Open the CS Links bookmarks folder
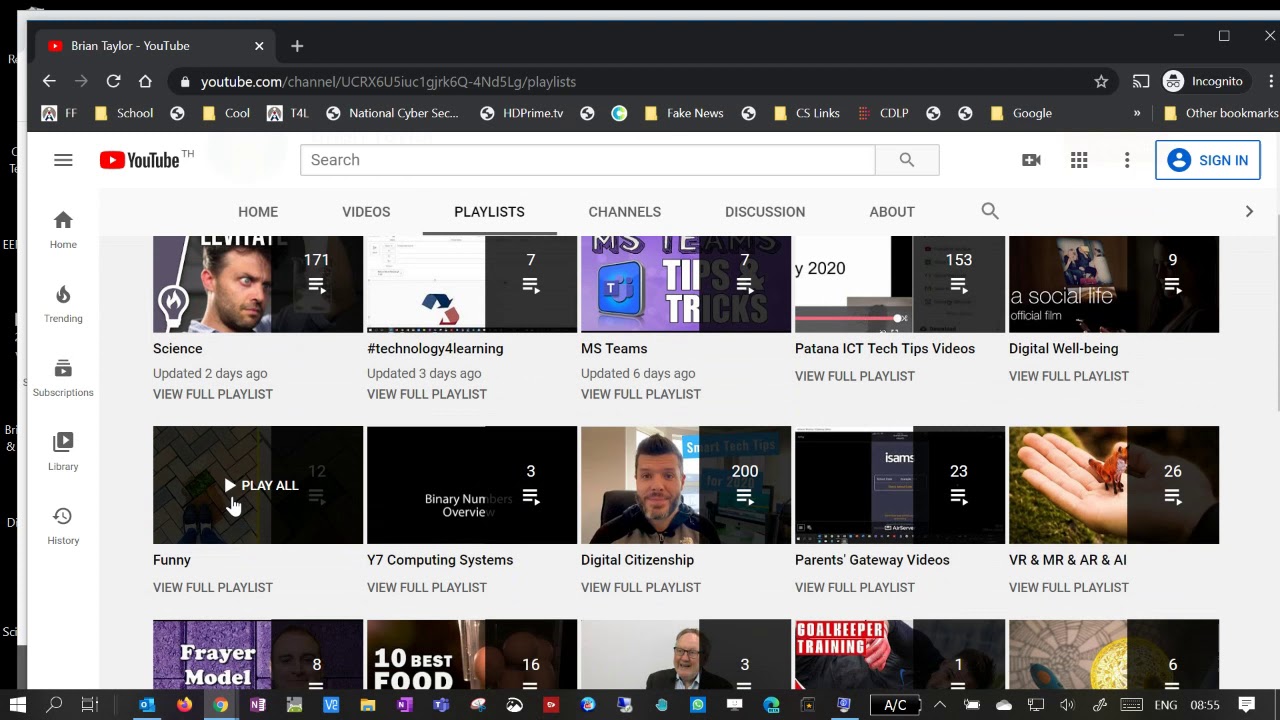This screenshot has width=1280, height=720. [807, 113]
